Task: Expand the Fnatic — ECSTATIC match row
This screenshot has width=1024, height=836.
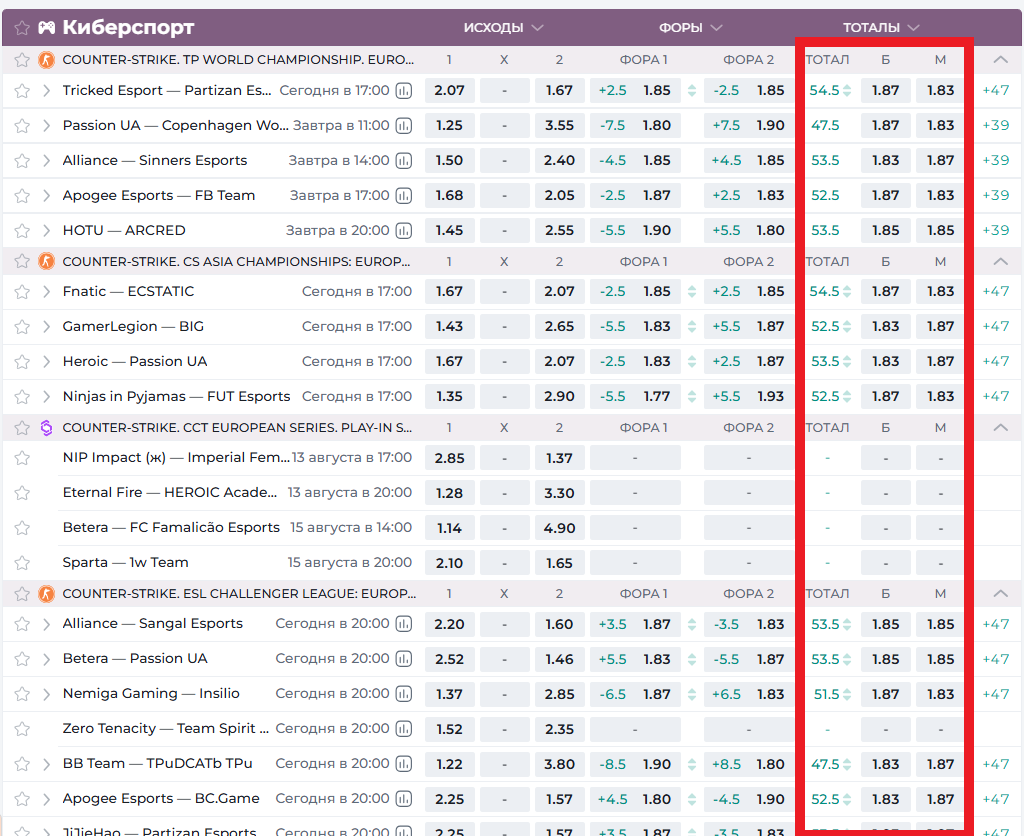Action: pos(46,291)
